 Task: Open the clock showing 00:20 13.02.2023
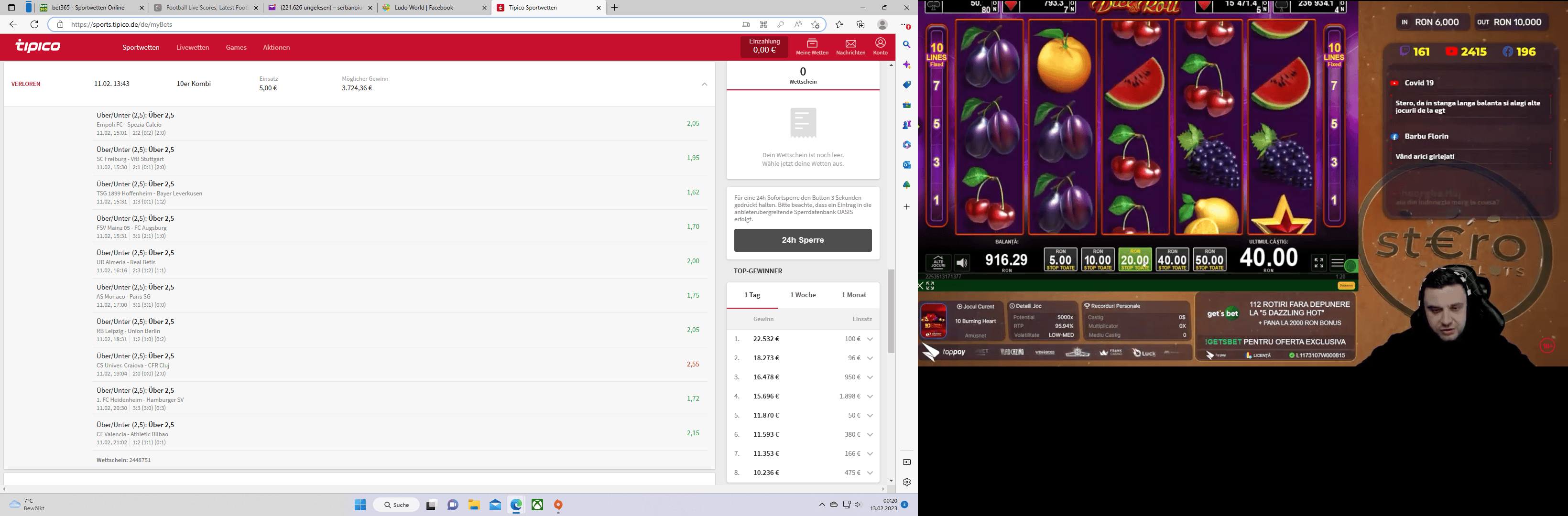[x=883, y=505]
